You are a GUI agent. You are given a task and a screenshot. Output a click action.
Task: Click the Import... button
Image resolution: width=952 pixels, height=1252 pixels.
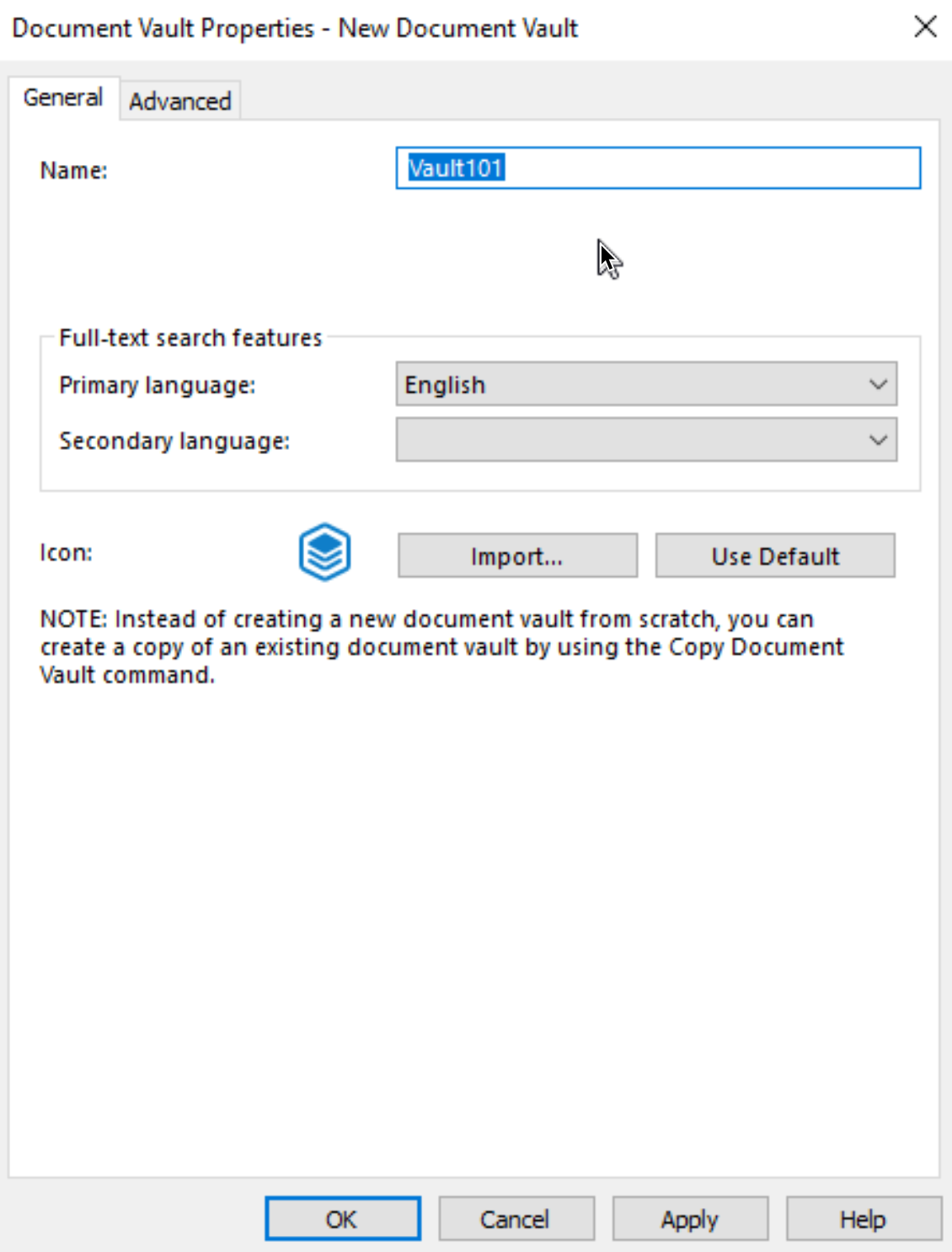tap(517, 555)
